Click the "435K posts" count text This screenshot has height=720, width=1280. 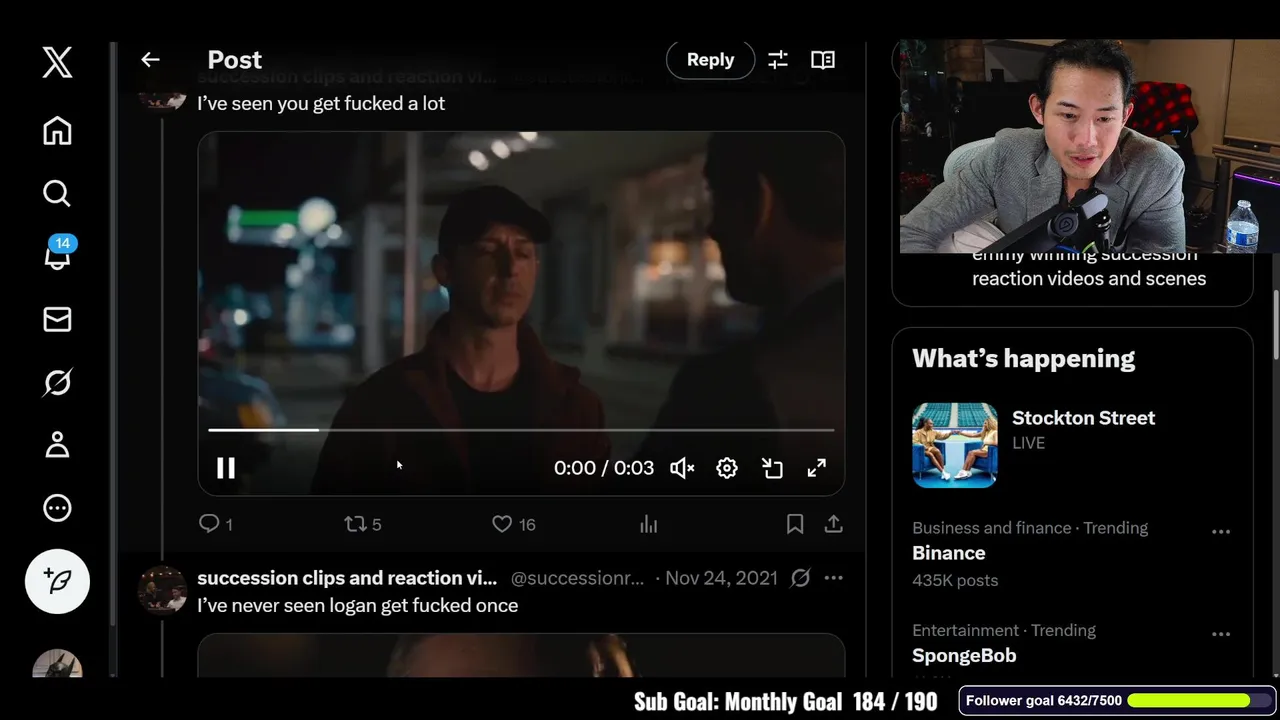click(x=955, y=580)
